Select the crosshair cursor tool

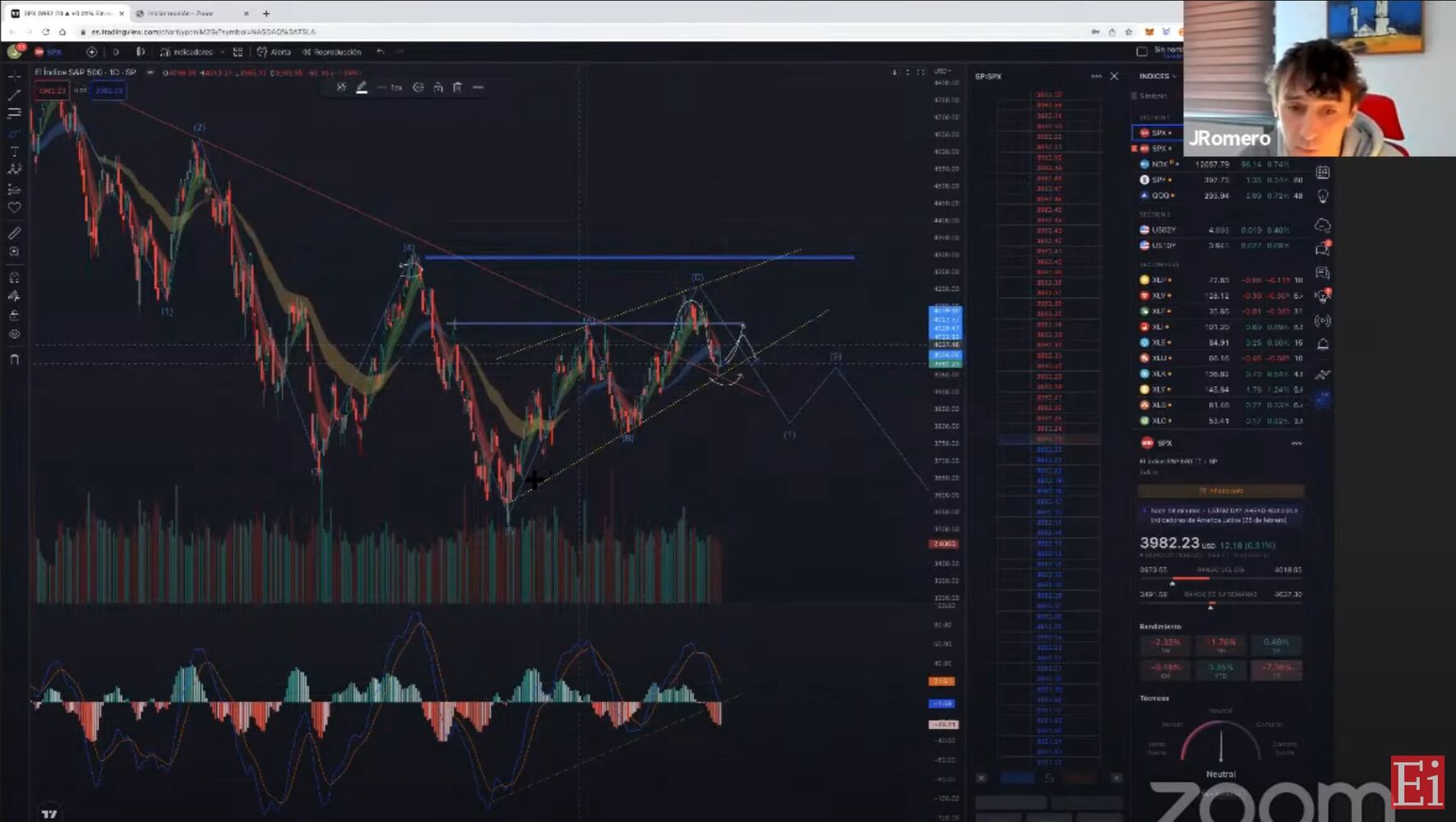14,76
